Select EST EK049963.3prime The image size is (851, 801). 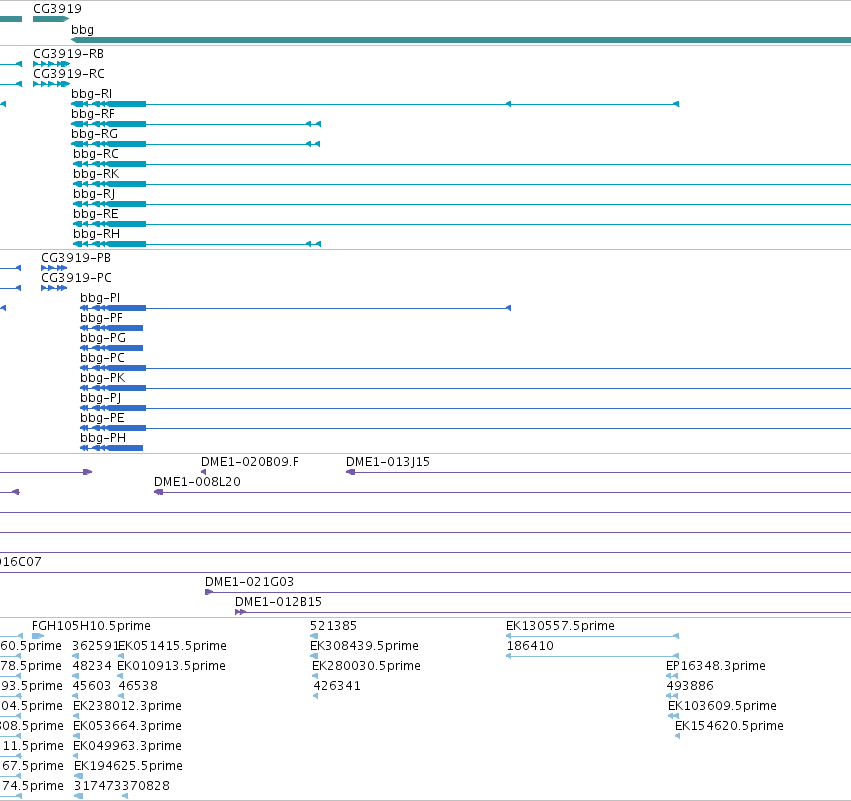pos(128,746)
